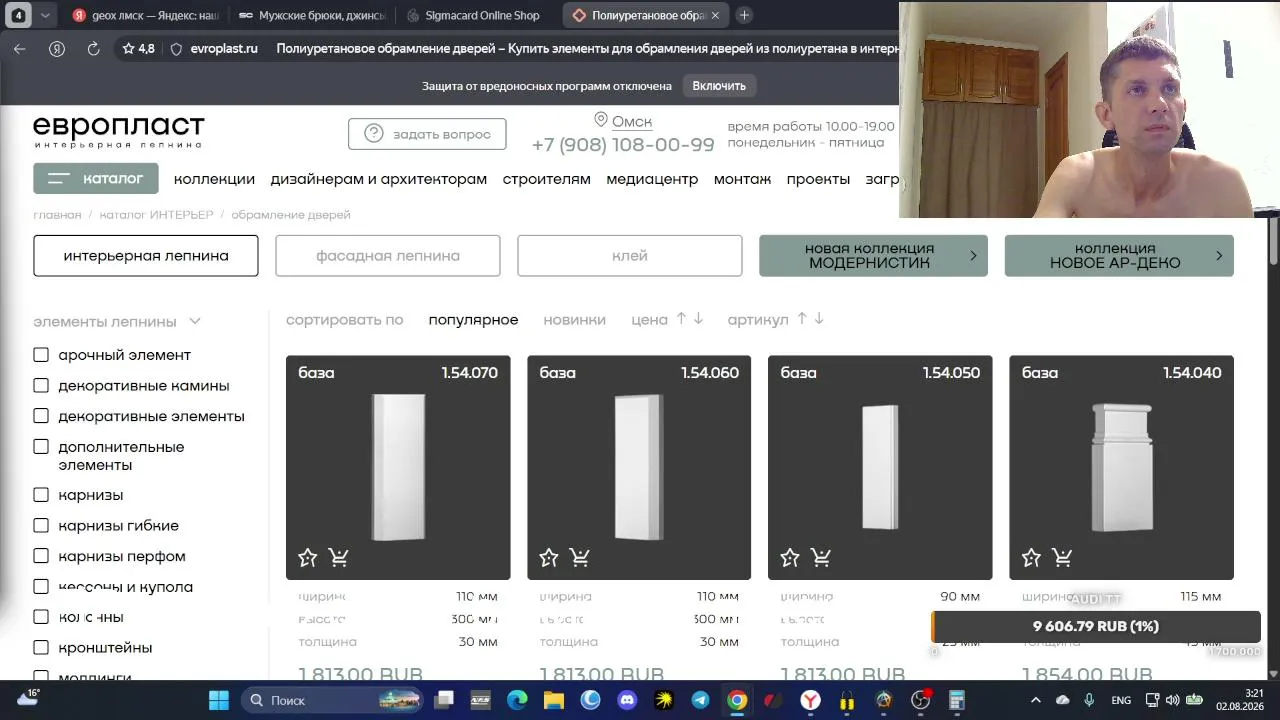The width and height of the screenshot is (1280, 720).
Task: Open Calculator from the taskbar
Action: coord(957,700)
